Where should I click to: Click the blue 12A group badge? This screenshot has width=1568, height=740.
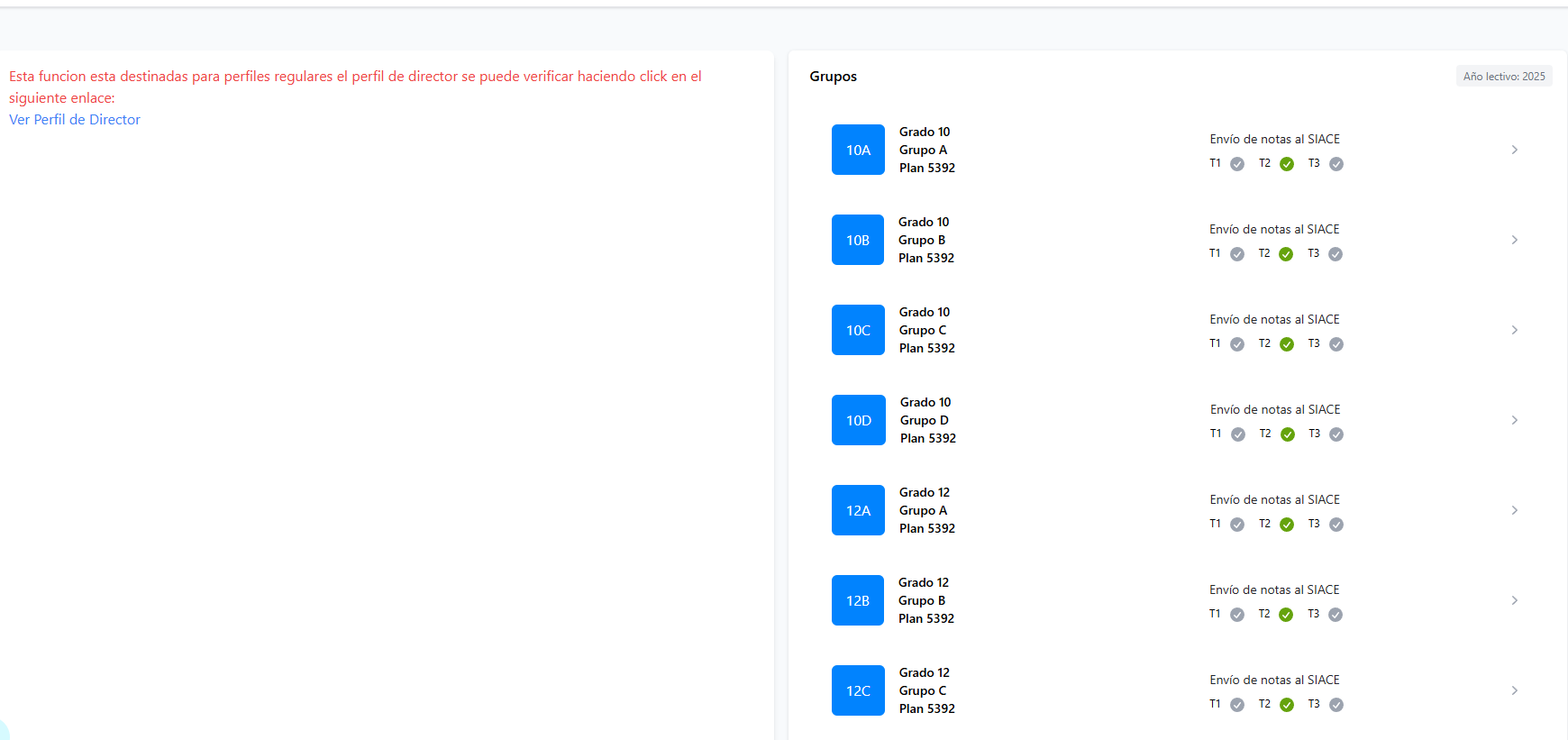tap(858, 510)
